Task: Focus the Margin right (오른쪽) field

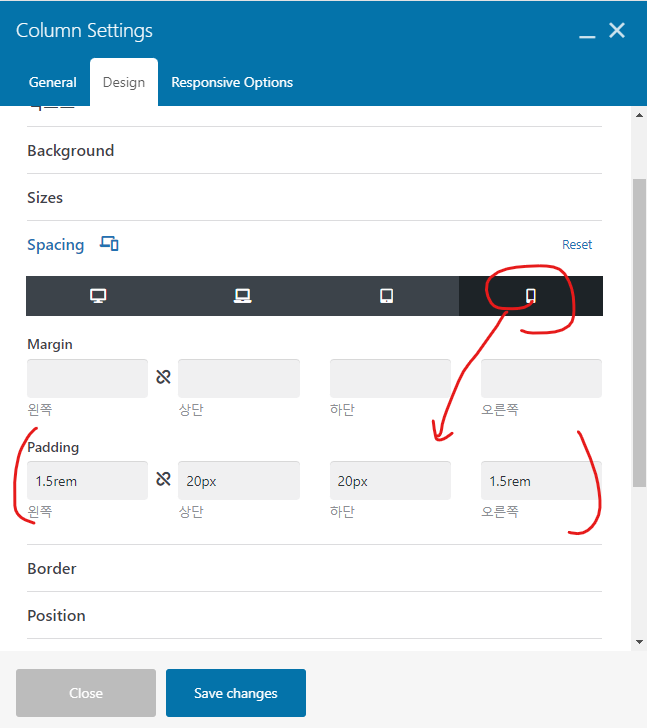Action: (x=541, y=378)
